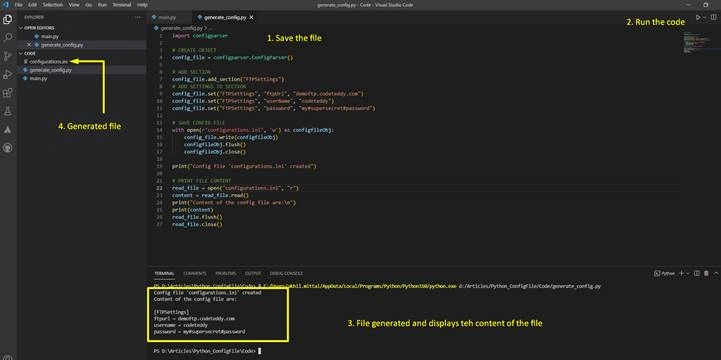Close the generate_config.py editor tab

[x=251, y=17]
